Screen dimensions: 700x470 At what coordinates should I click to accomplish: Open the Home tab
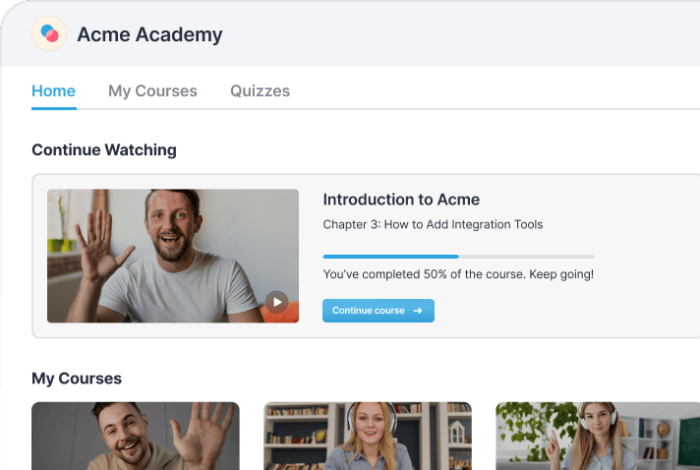pyautogui.click(x=53, y=91)
